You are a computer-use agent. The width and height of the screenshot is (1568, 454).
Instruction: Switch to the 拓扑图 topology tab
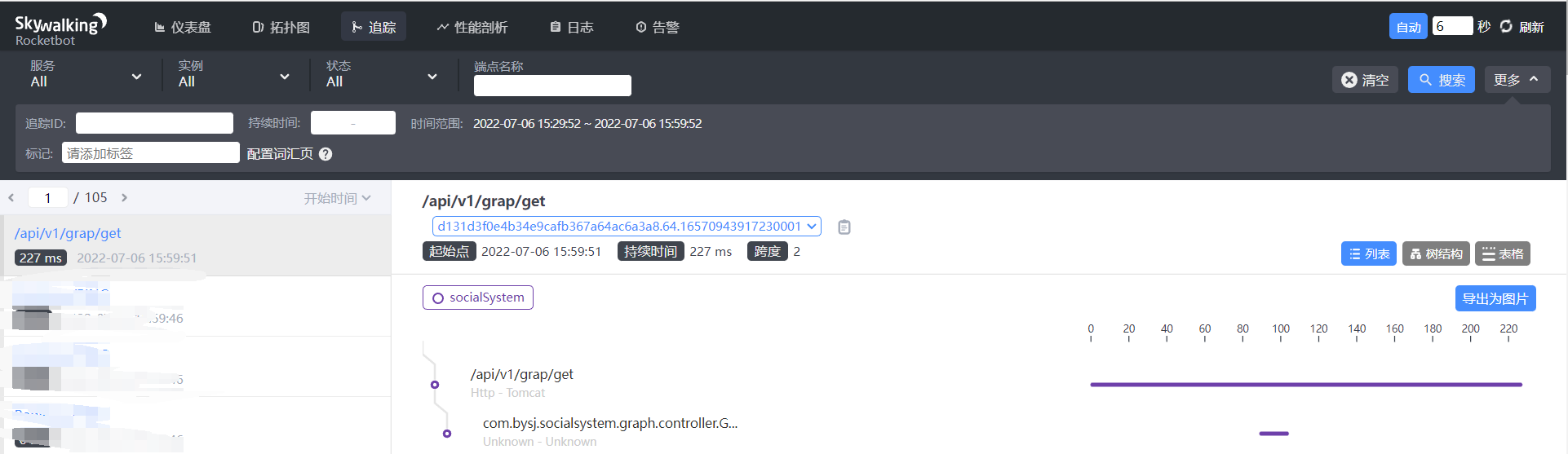[281, 27]
